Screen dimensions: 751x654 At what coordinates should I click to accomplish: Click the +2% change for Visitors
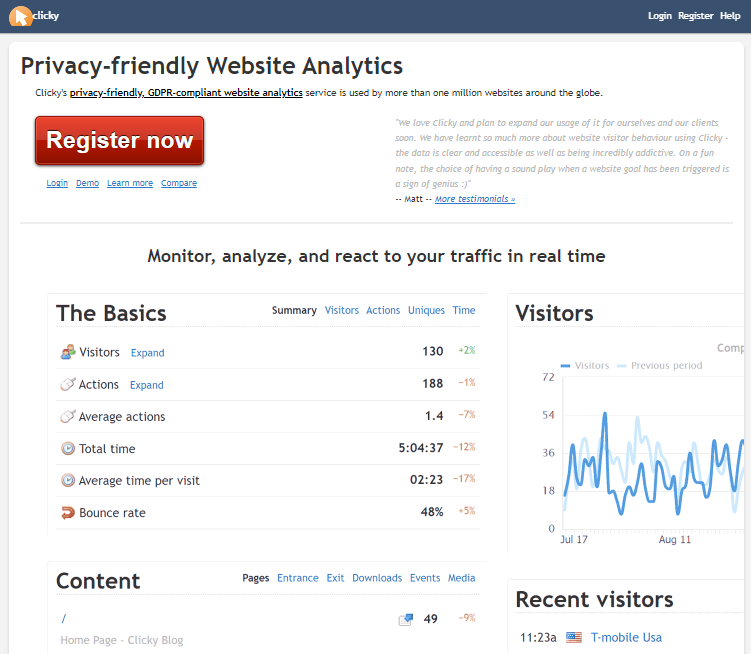point(467,350)
